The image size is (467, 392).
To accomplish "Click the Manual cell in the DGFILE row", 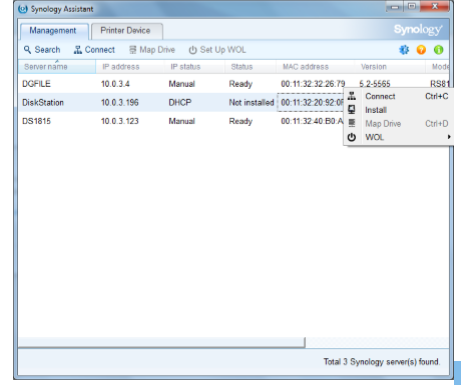I will click(182, 84).
